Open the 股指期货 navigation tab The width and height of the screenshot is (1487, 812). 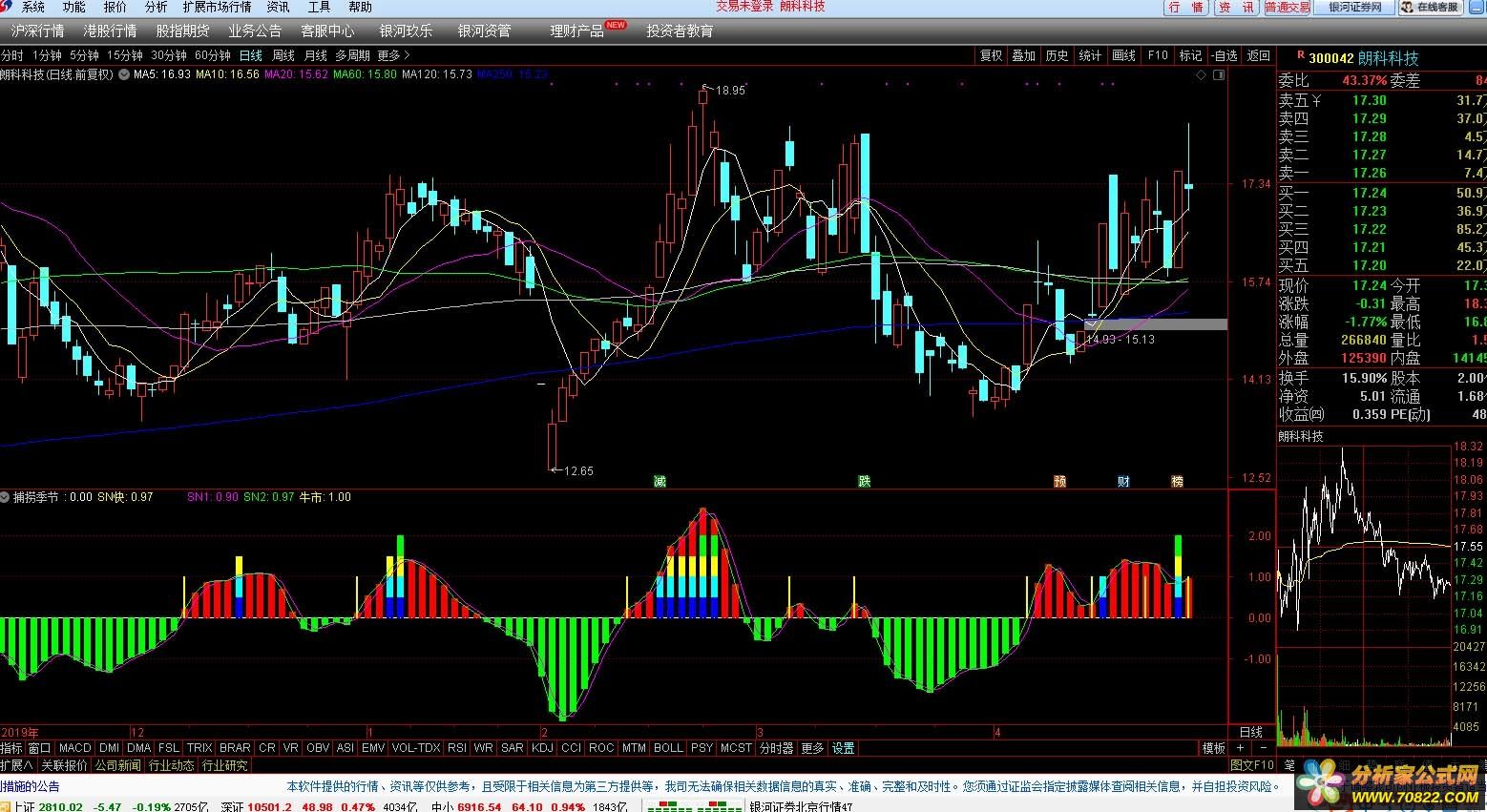pos(183,31)
